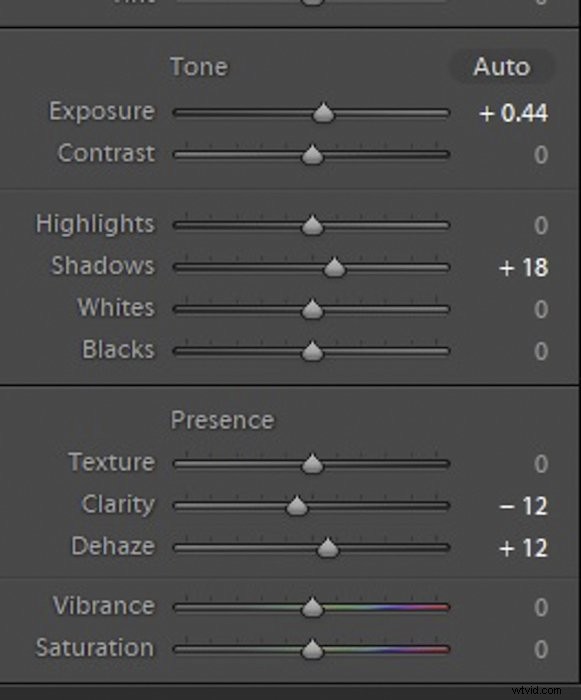Image resolution: width=581 pixels, height=700 pixels.
Task: Click the Contrast slider handle
Action: pos(312,155)
